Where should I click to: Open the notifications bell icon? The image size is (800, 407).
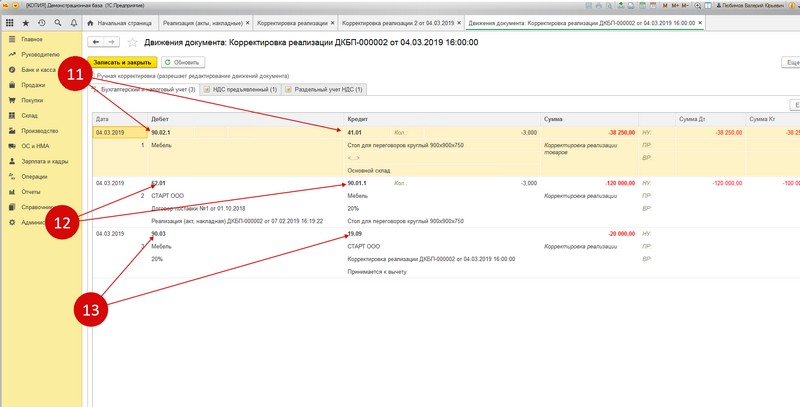click(74, 23)
